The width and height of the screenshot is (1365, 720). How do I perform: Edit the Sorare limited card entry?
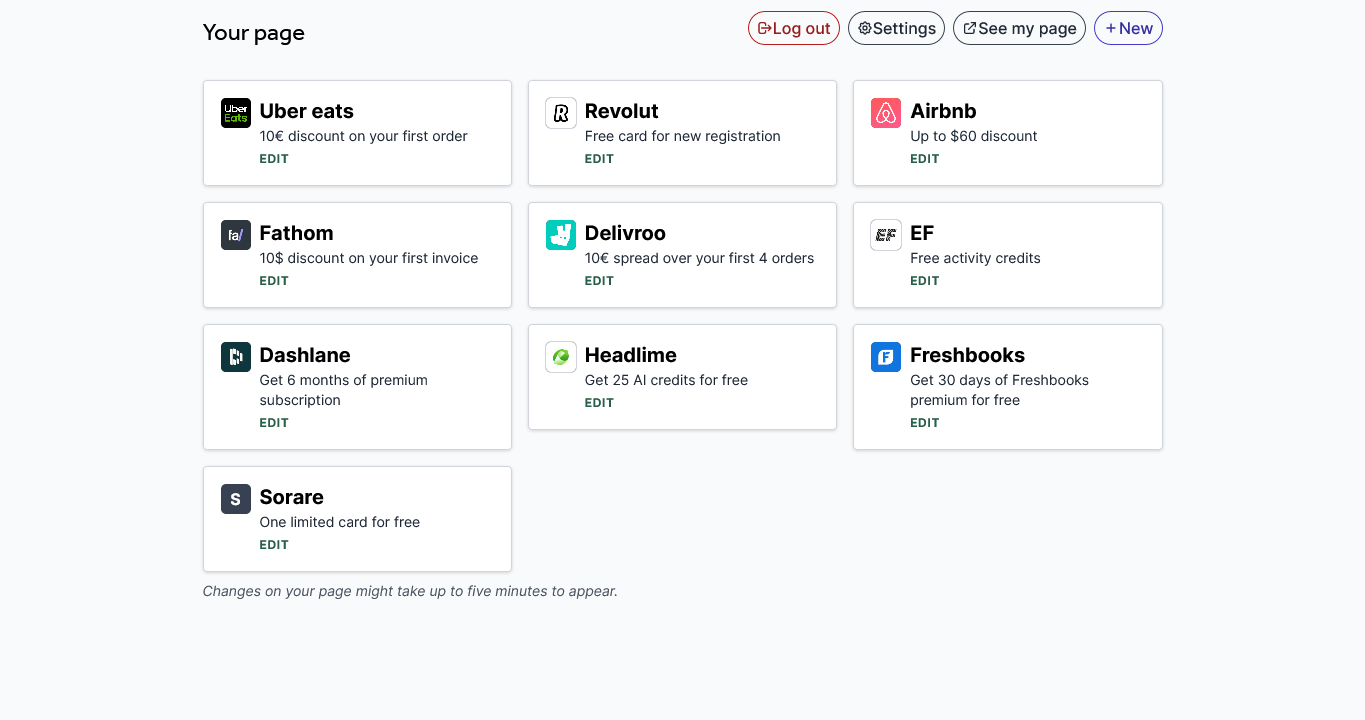pyautogui.click(x=274, y=545)
